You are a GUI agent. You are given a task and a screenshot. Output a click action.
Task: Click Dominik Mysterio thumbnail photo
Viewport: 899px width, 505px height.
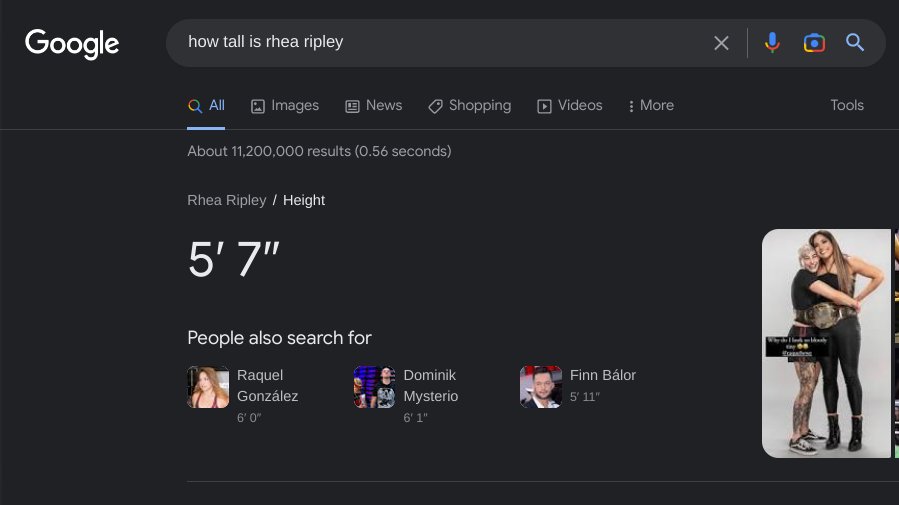tap(374, 387)
